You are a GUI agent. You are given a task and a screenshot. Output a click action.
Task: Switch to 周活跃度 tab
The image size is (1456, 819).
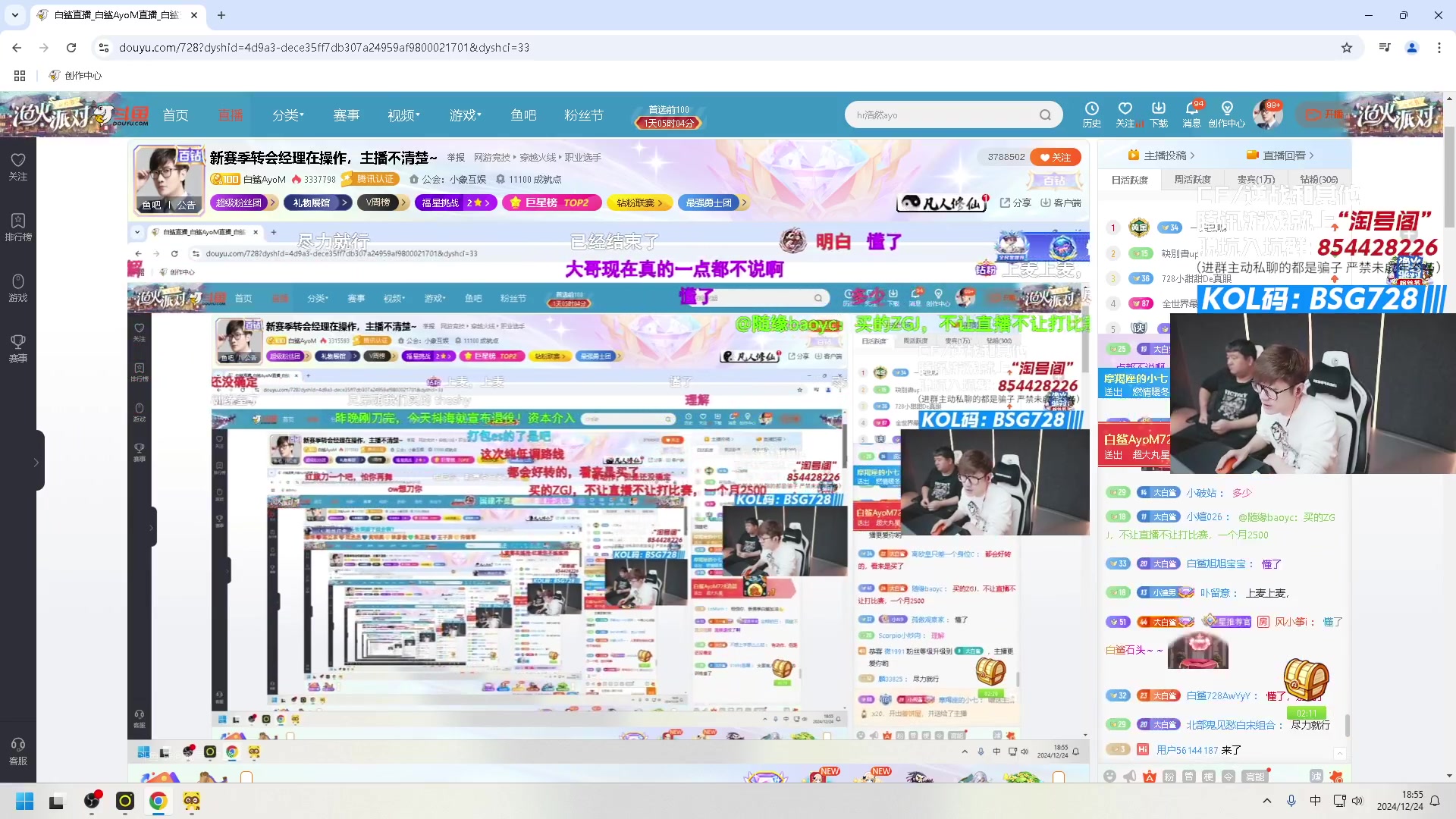(1192, 180)
